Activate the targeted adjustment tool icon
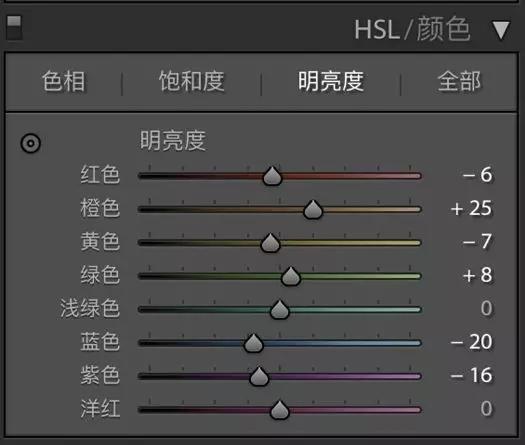The height and width of the screenshot is (445, 525). [30, 143]
